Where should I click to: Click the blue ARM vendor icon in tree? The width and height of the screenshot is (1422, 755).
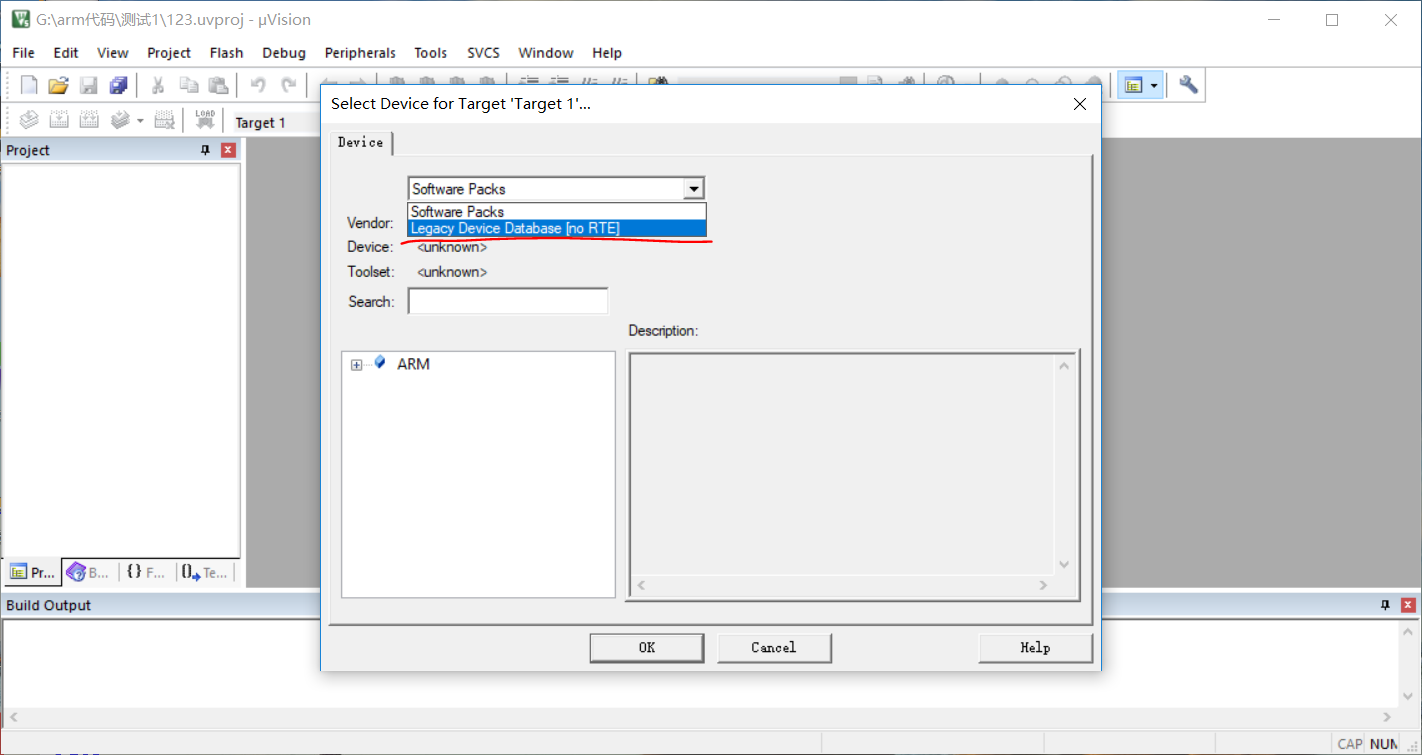[x=380, y=363]
